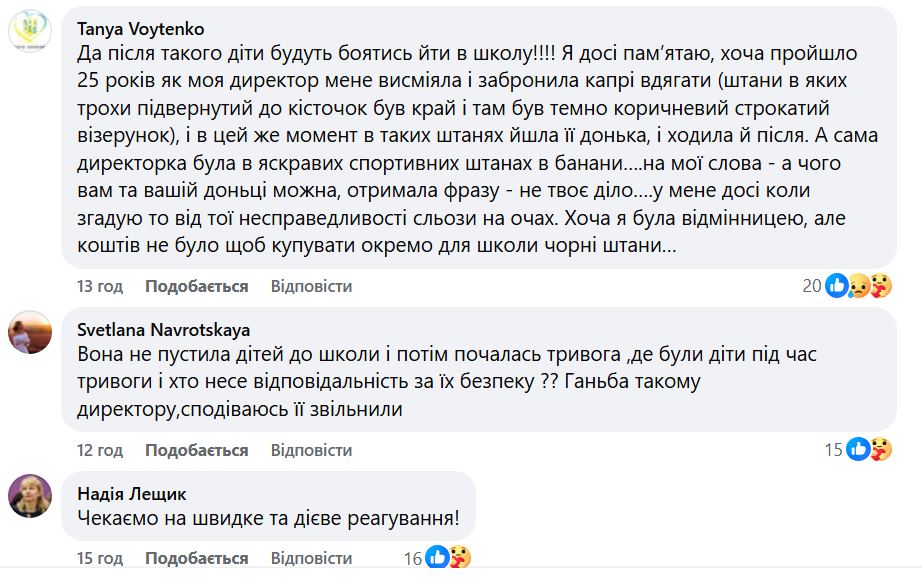This screenshot has height=577, width=922.
Task: Click like reaction icon on Надія's comment
Action: coord(437,558)
